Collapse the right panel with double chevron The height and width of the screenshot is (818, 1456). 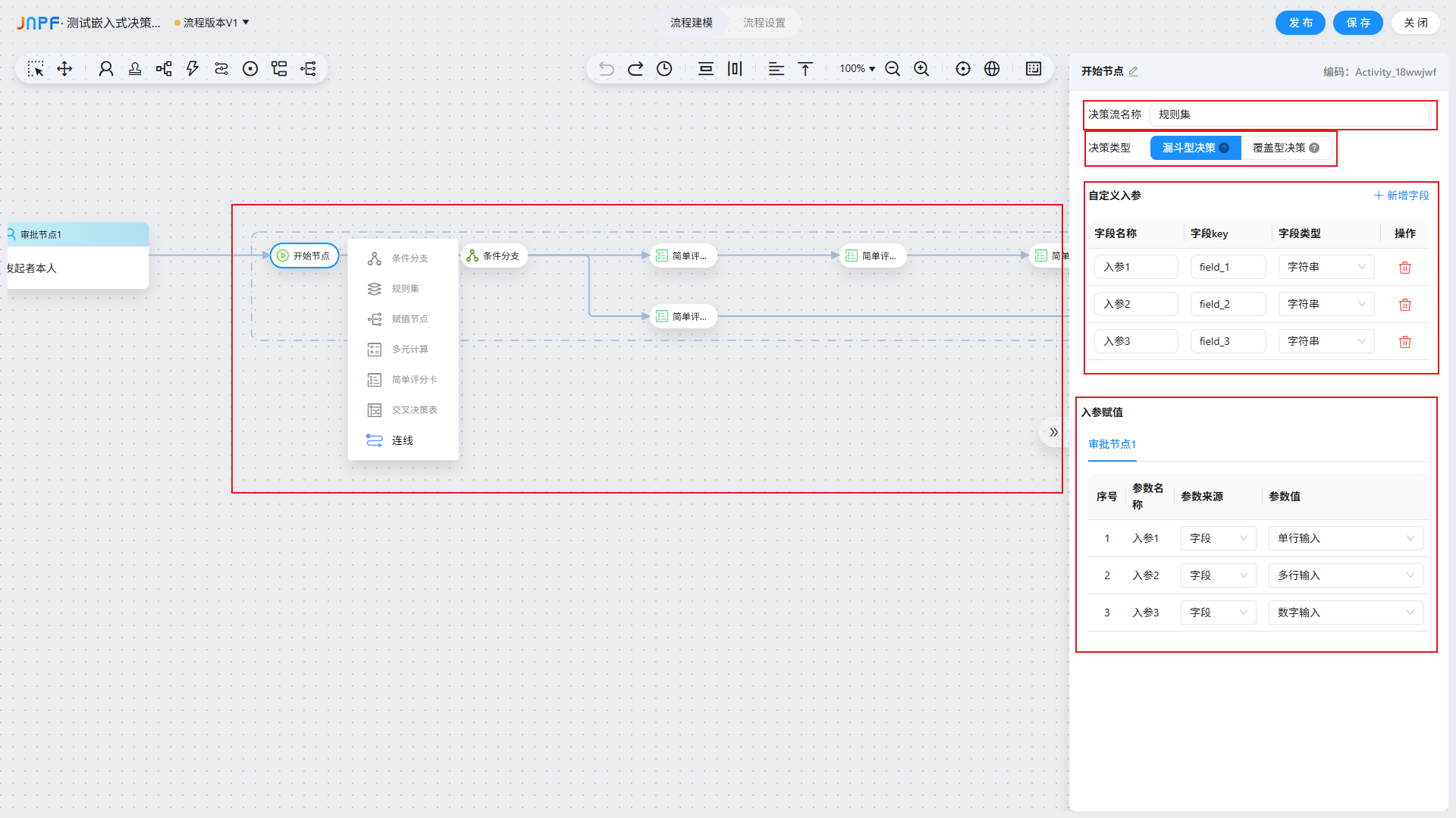(1053, 432)
